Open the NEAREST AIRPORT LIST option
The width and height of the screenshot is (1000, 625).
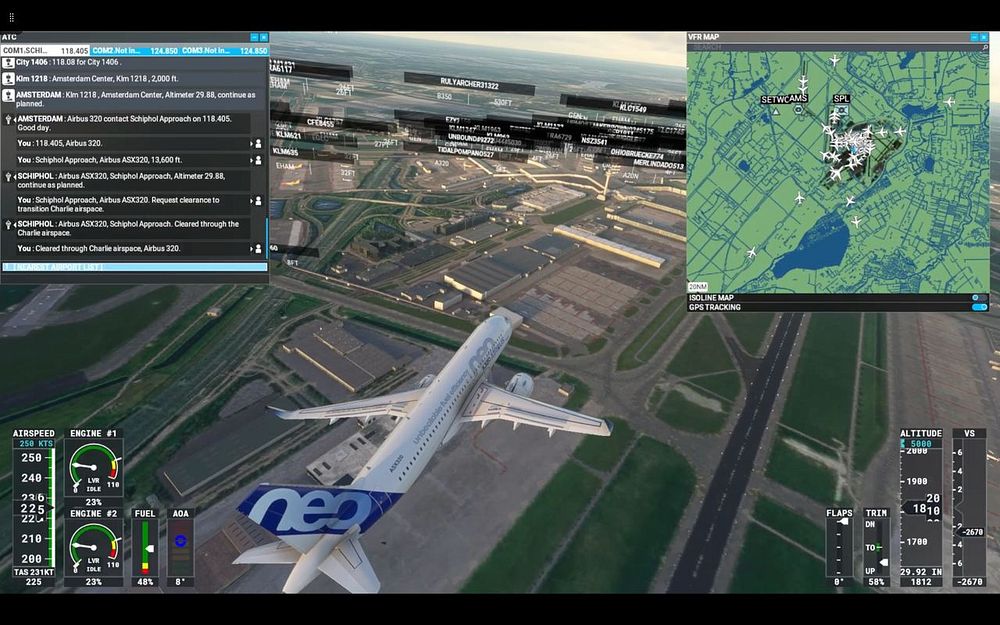pyautogui.click(x=135, y=267)
